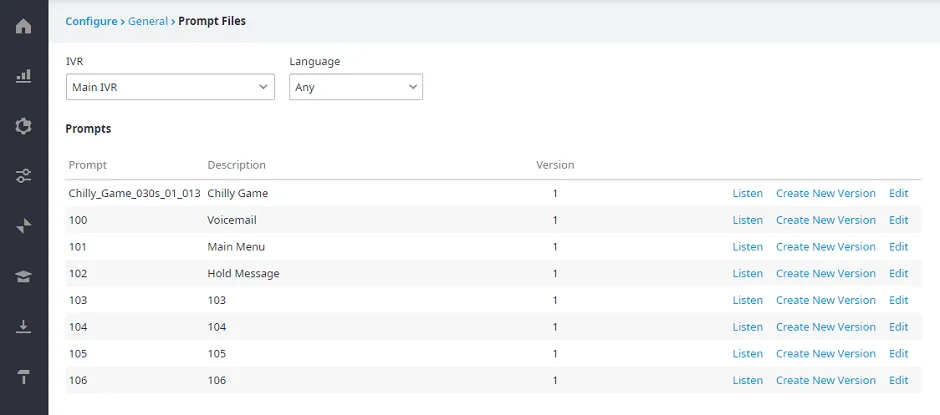Open the Language dropdown showing Any
940x415 pixels.
click(x=356, y=87)
